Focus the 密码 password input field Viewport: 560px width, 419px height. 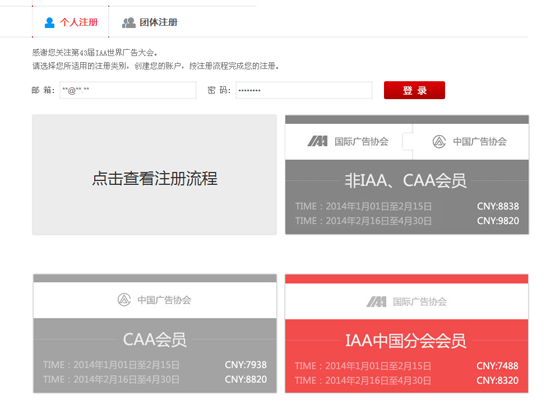[304, 90]
